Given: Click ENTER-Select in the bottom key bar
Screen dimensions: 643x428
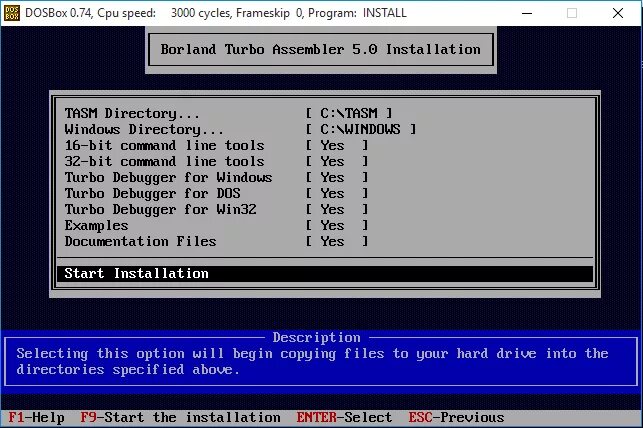Looking at the screenshot, I should coord(344,418).
